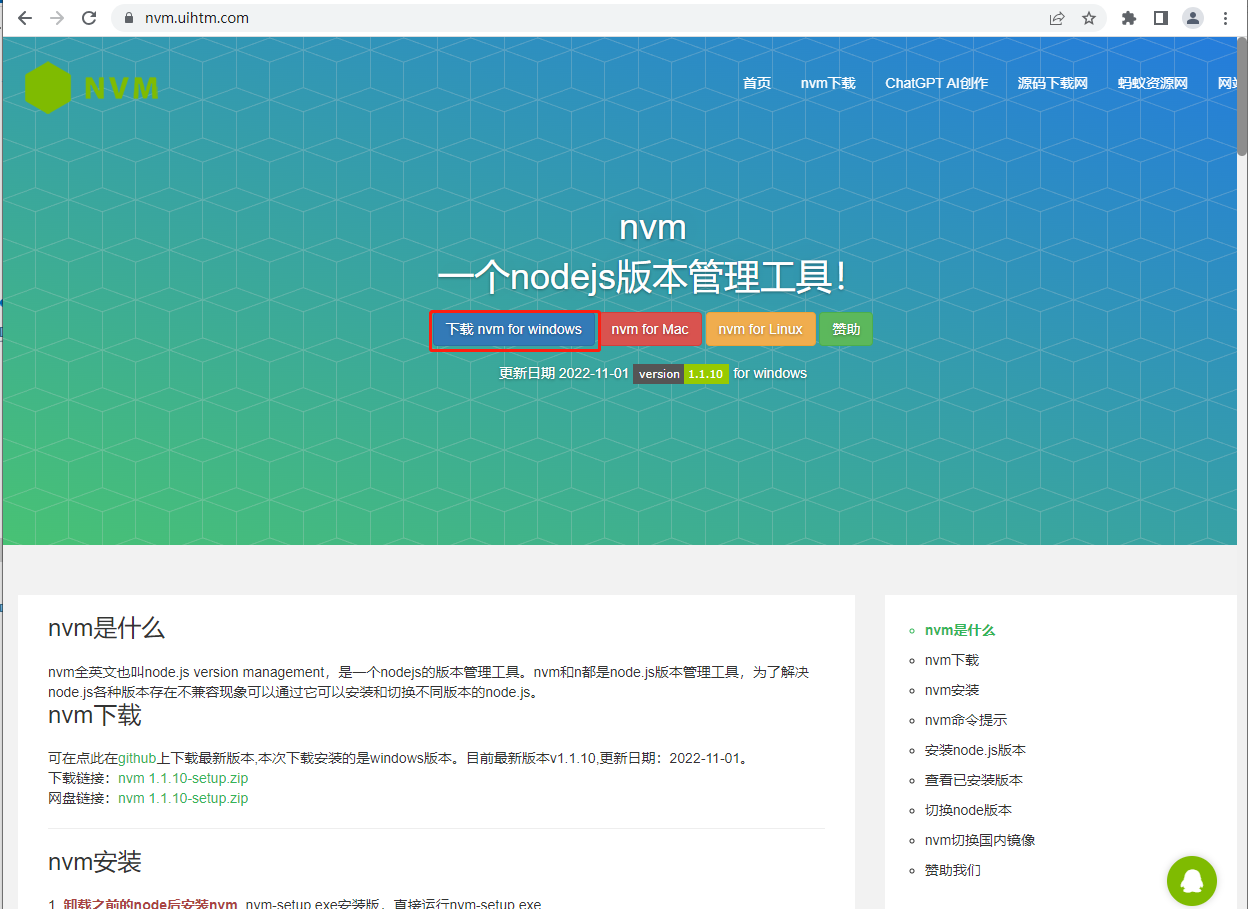Click the browser forward arrow

[57, 18]
